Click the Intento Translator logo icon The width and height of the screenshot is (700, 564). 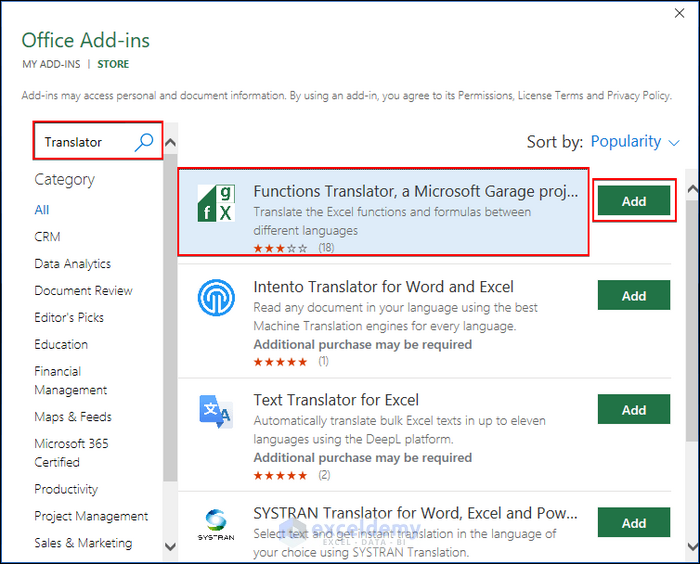(x=216, y=298)
